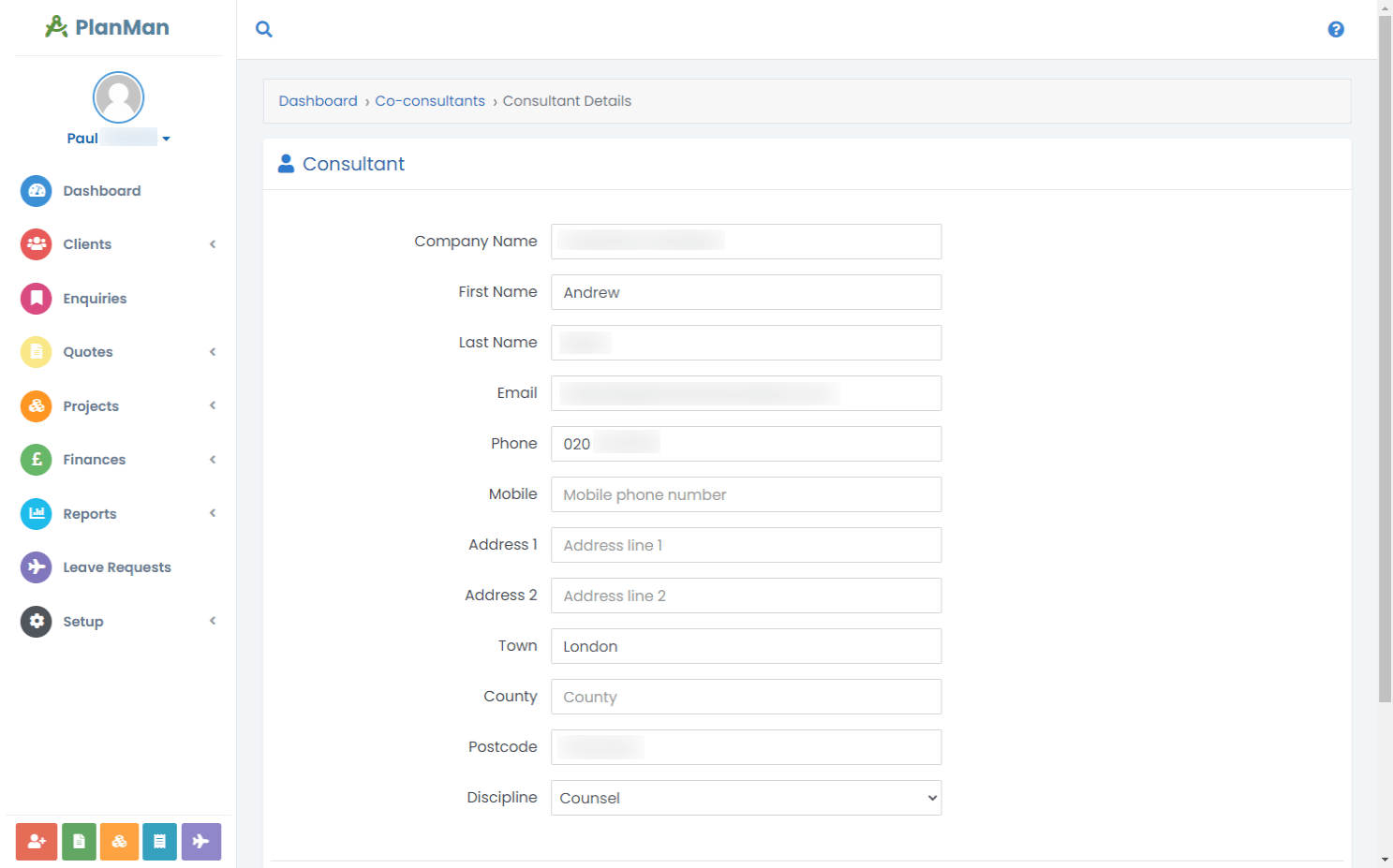The height and width of the screenshot is (868, 1393).
Task: Open the user menu caret beside Paul
Action: 166,139
